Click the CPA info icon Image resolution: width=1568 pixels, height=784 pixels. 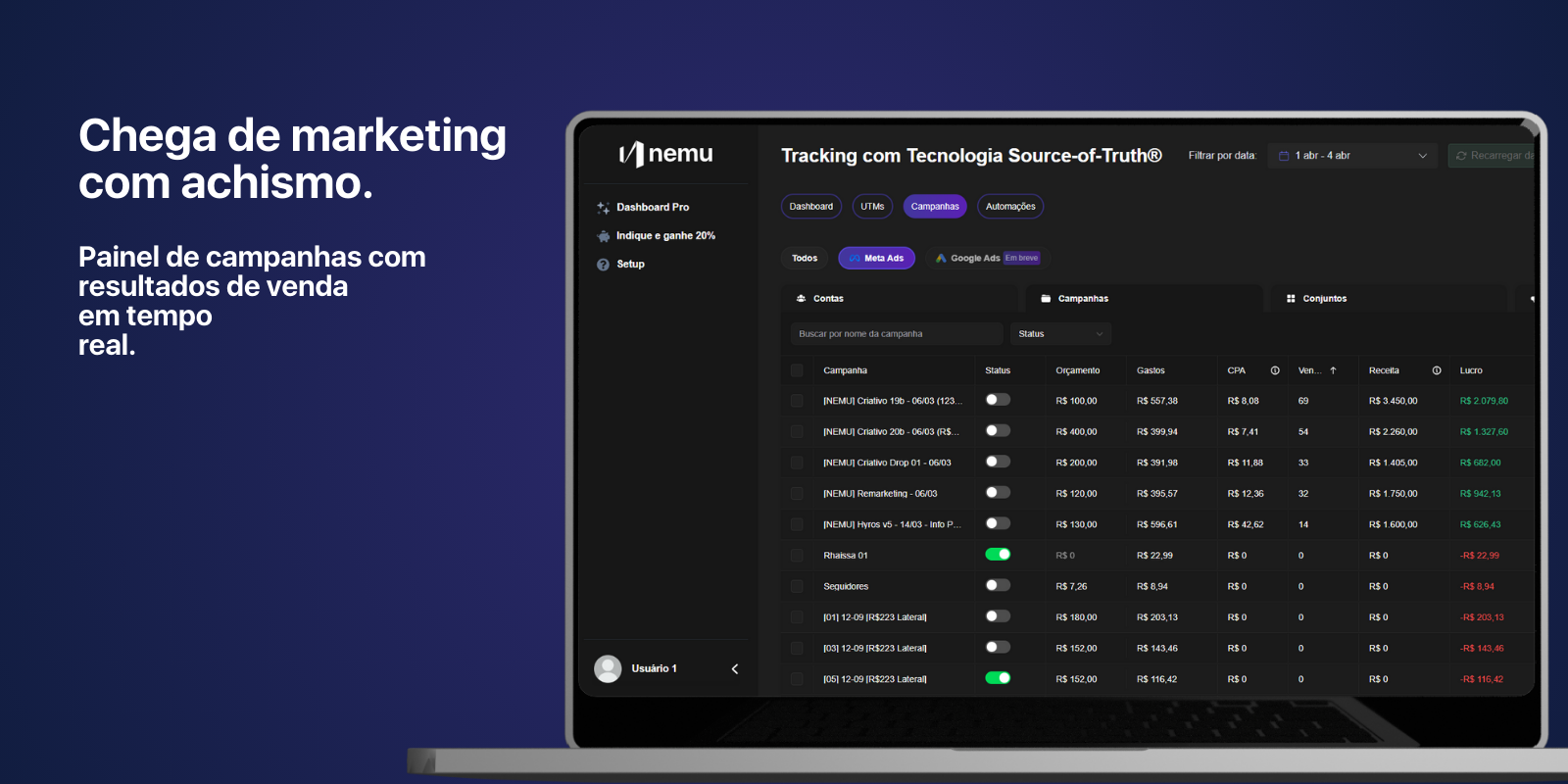point(1275,370)
